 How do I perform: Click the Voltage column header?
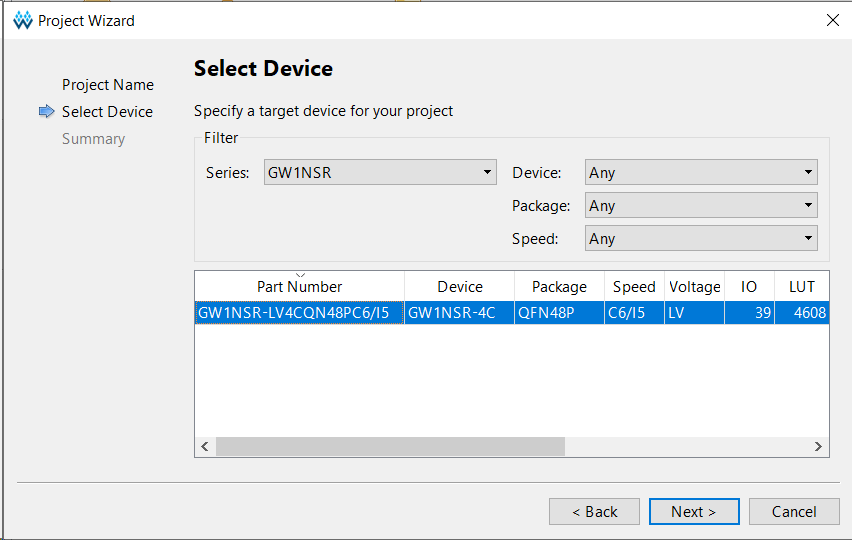tap(694, 287)
